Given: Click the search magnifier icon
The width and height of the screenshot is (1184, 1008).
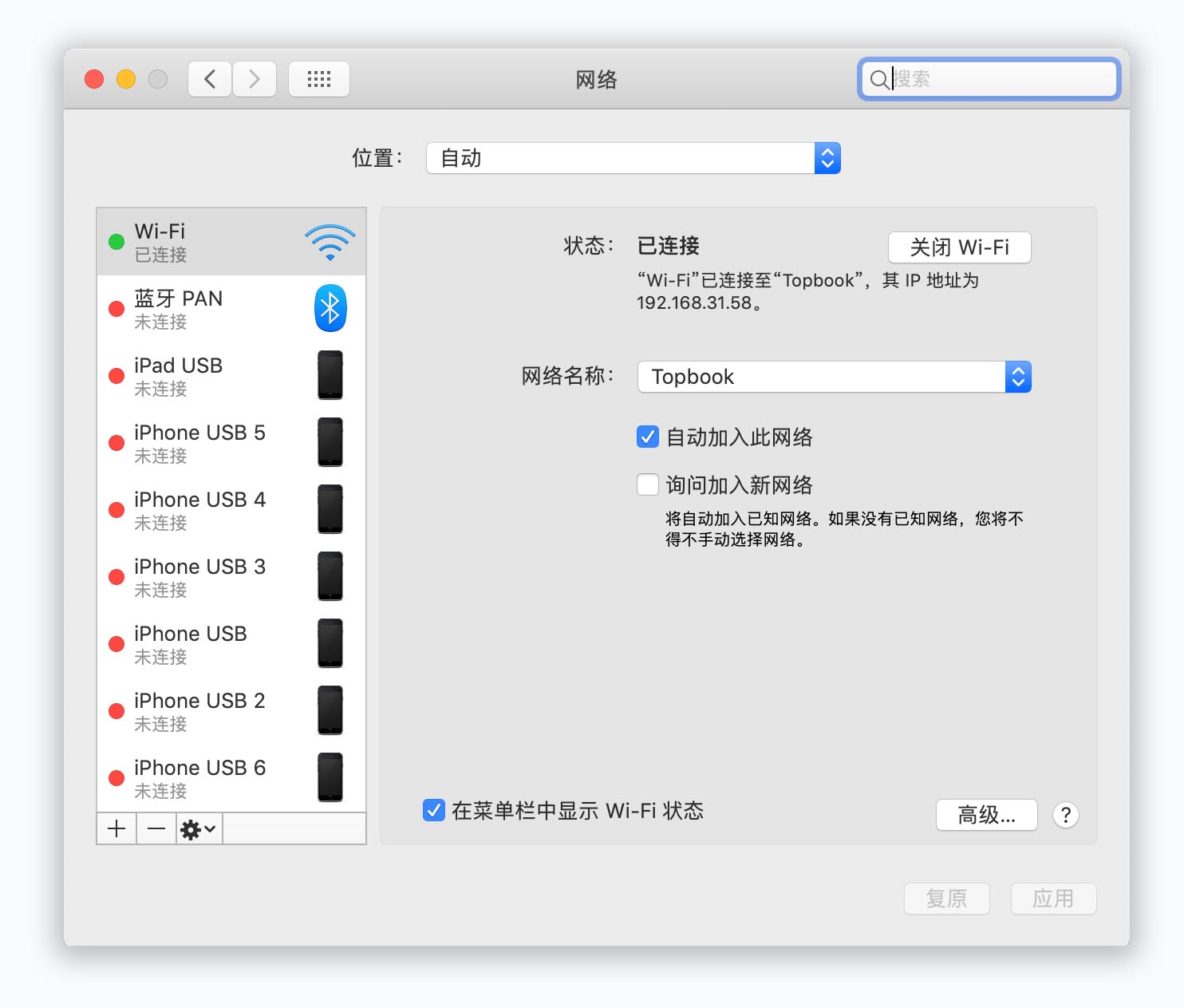Looking at the screenshot, I should point(878,80).
